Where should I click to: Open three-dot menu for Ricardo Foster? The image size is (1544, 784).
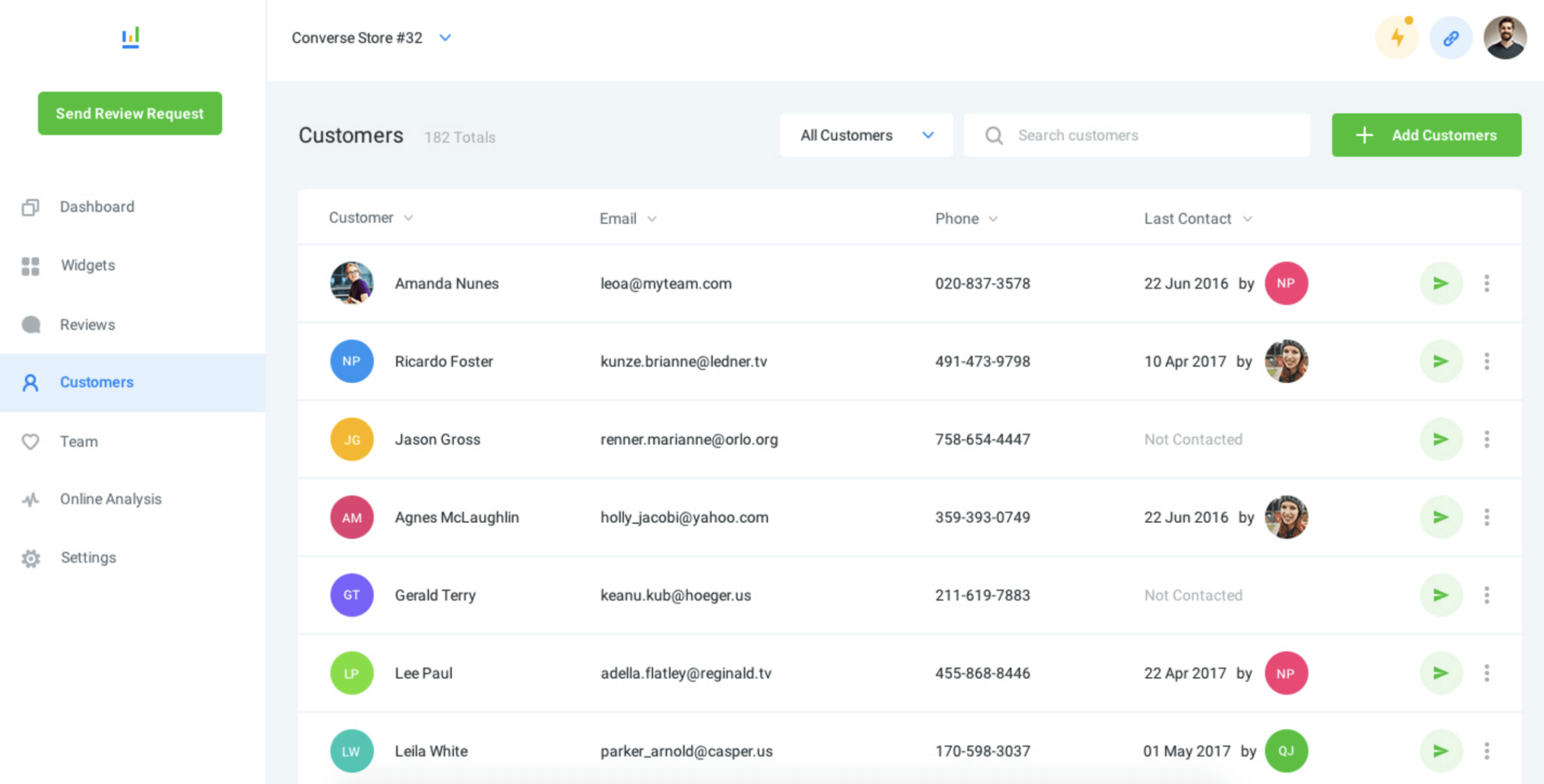(1487, 361)
